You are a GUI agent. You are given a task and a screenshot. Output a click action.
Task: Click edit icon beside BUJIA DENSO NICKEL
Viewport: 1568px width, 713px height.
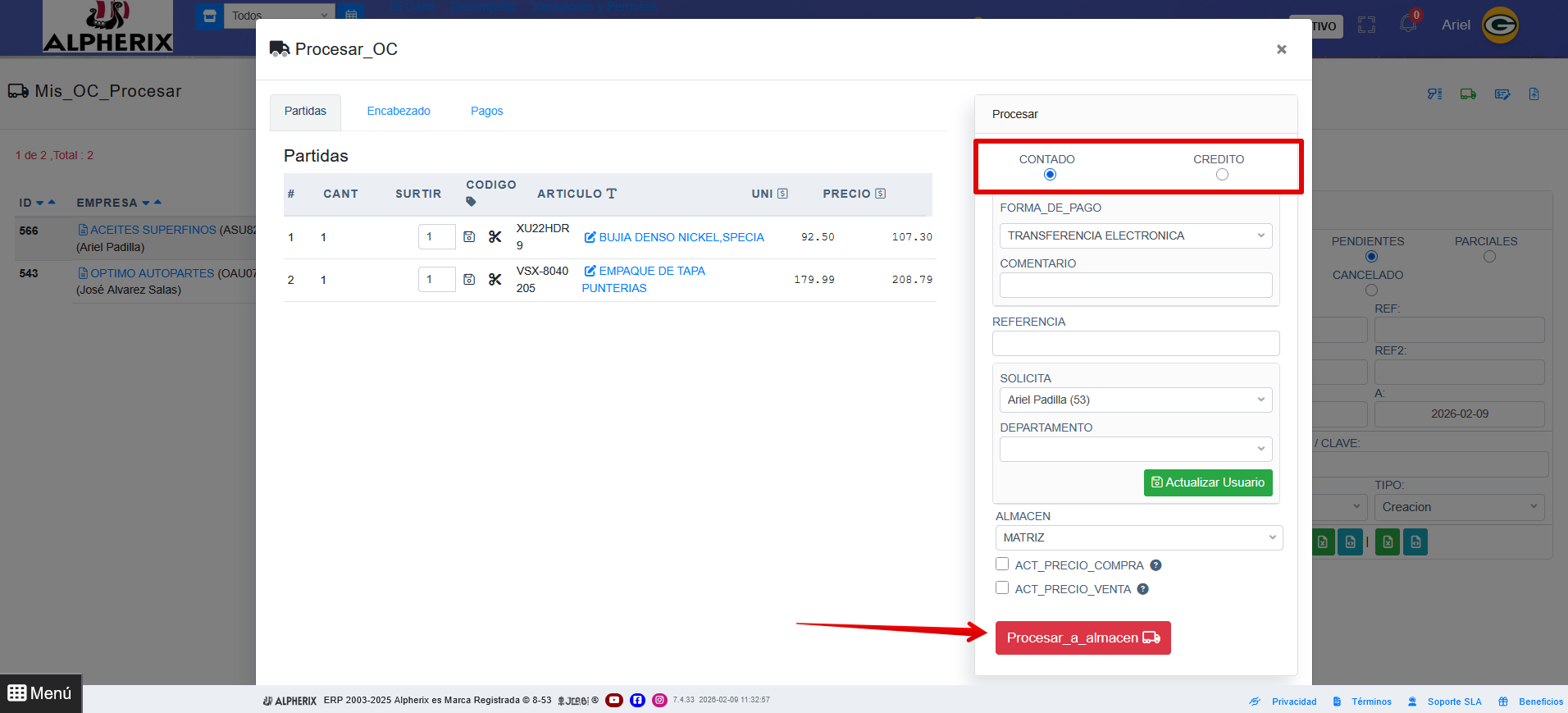[590, 237]
